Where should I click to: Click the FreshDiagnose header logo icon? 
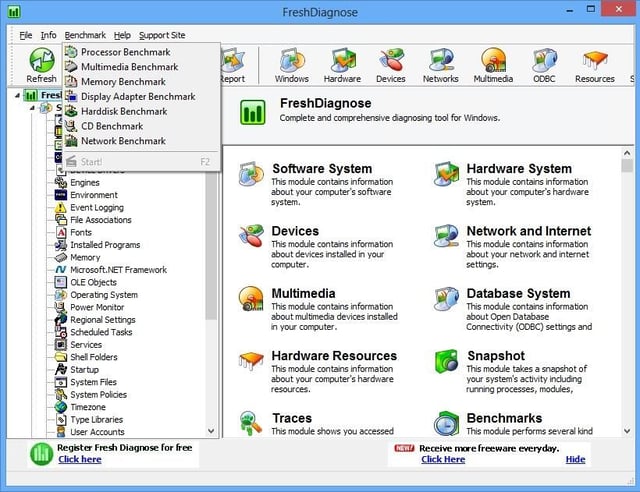pos(253,112)
